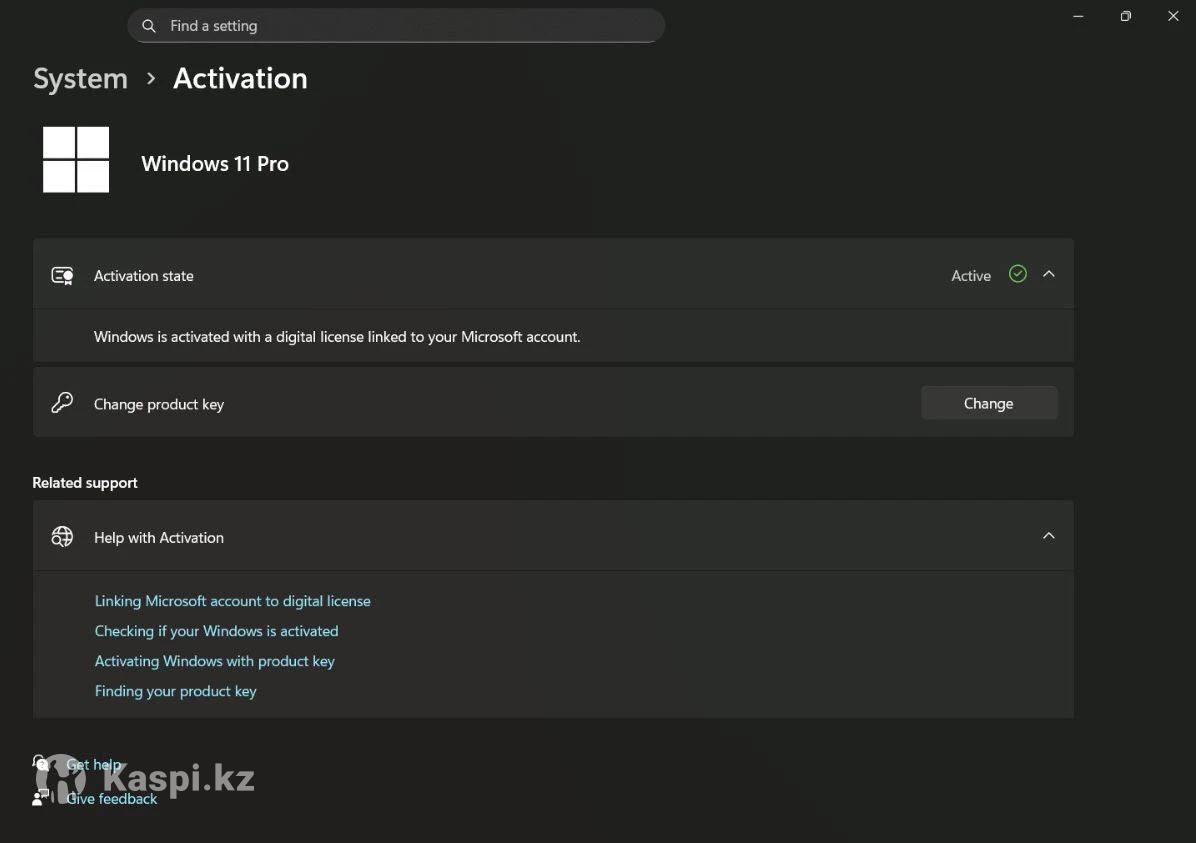Open Linking Microsoft account to digital license
This screenshot has height=843, width=1196.
point(232,601)
